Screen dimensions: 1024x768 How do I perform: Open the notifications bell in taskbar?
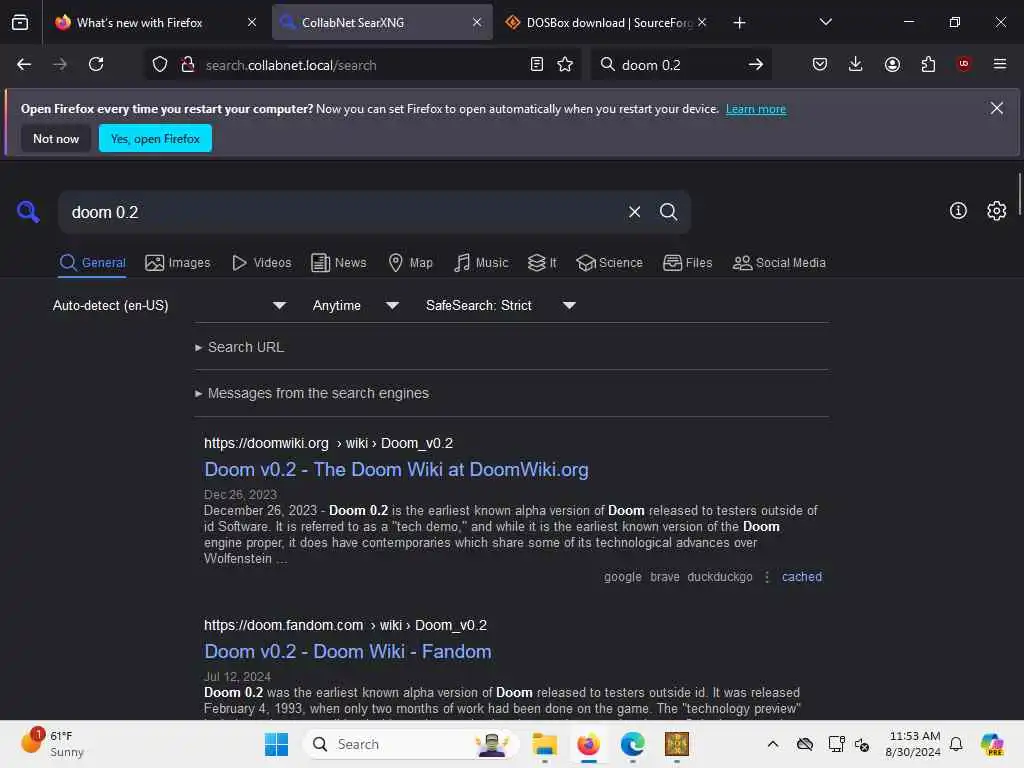click(955, 744)
